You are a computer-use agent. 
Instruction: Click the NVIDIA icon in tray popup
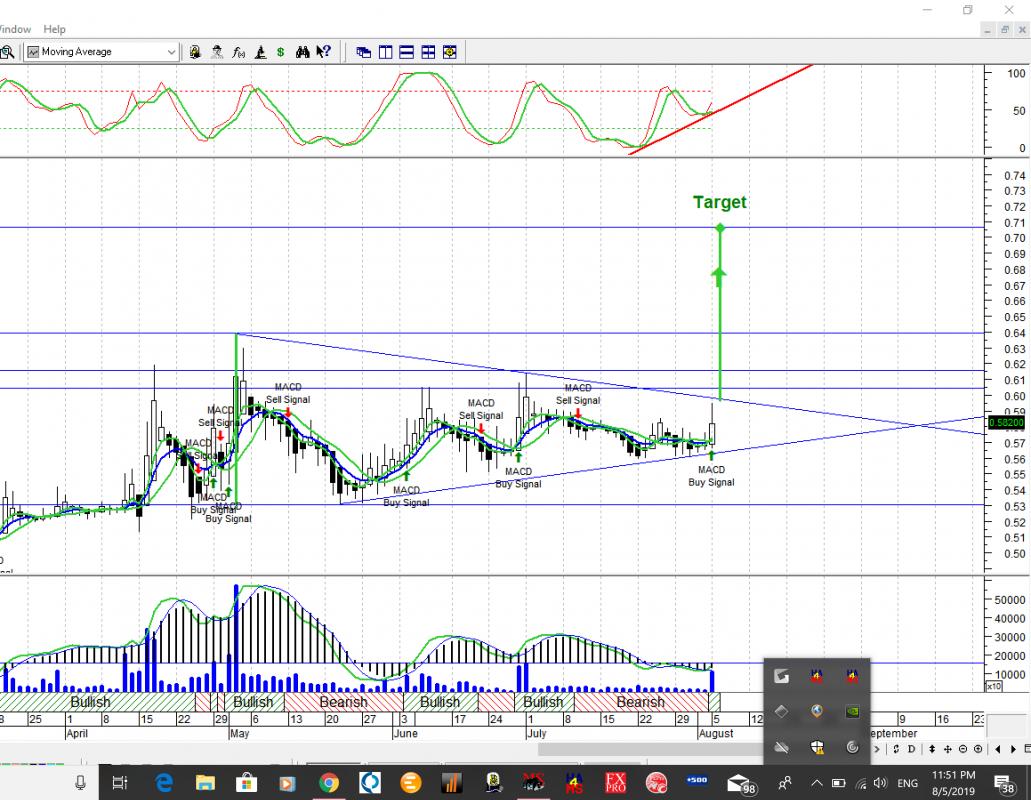[852, 711]
